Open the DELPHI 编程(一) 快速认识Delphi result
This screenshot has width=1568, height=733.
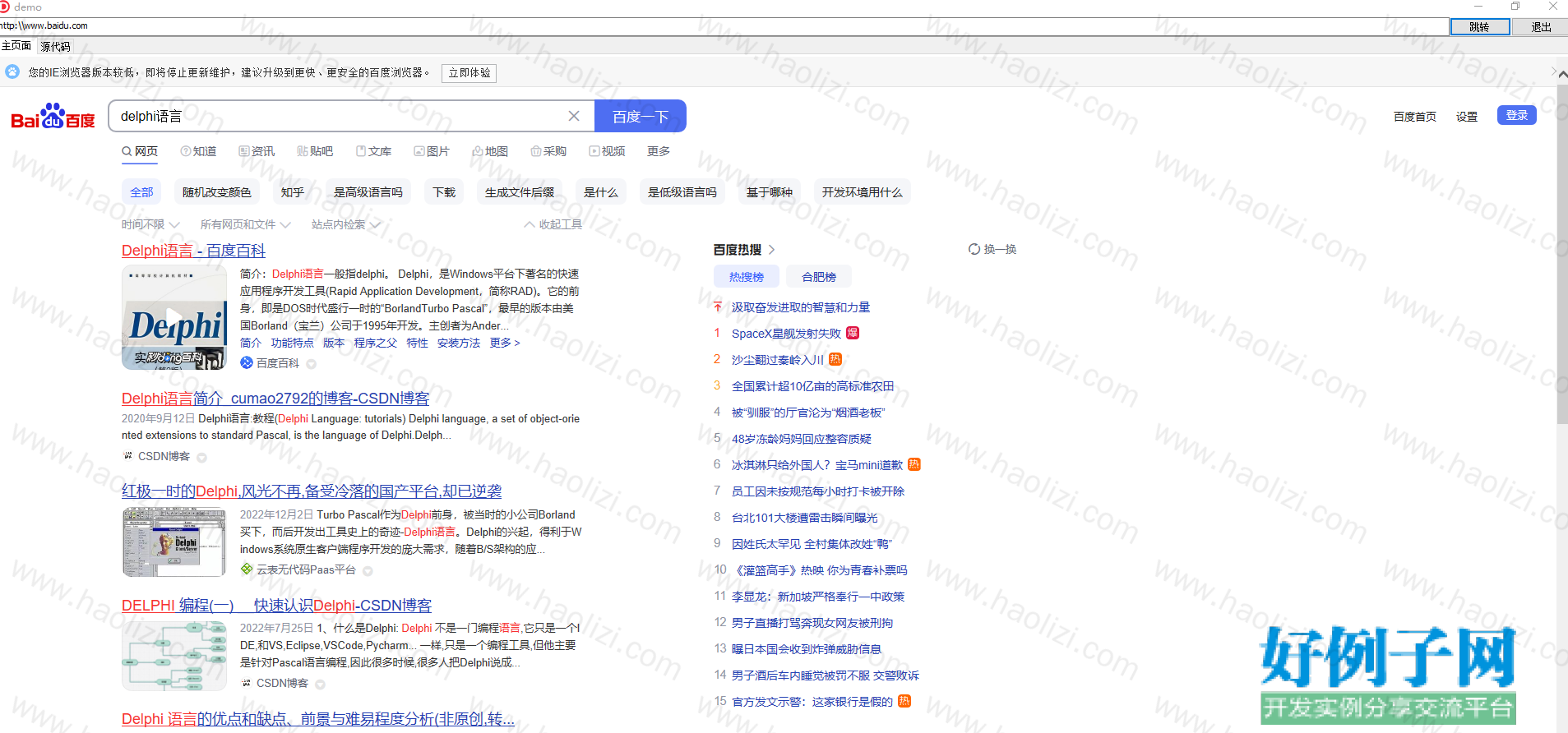(x=276, y=606)
